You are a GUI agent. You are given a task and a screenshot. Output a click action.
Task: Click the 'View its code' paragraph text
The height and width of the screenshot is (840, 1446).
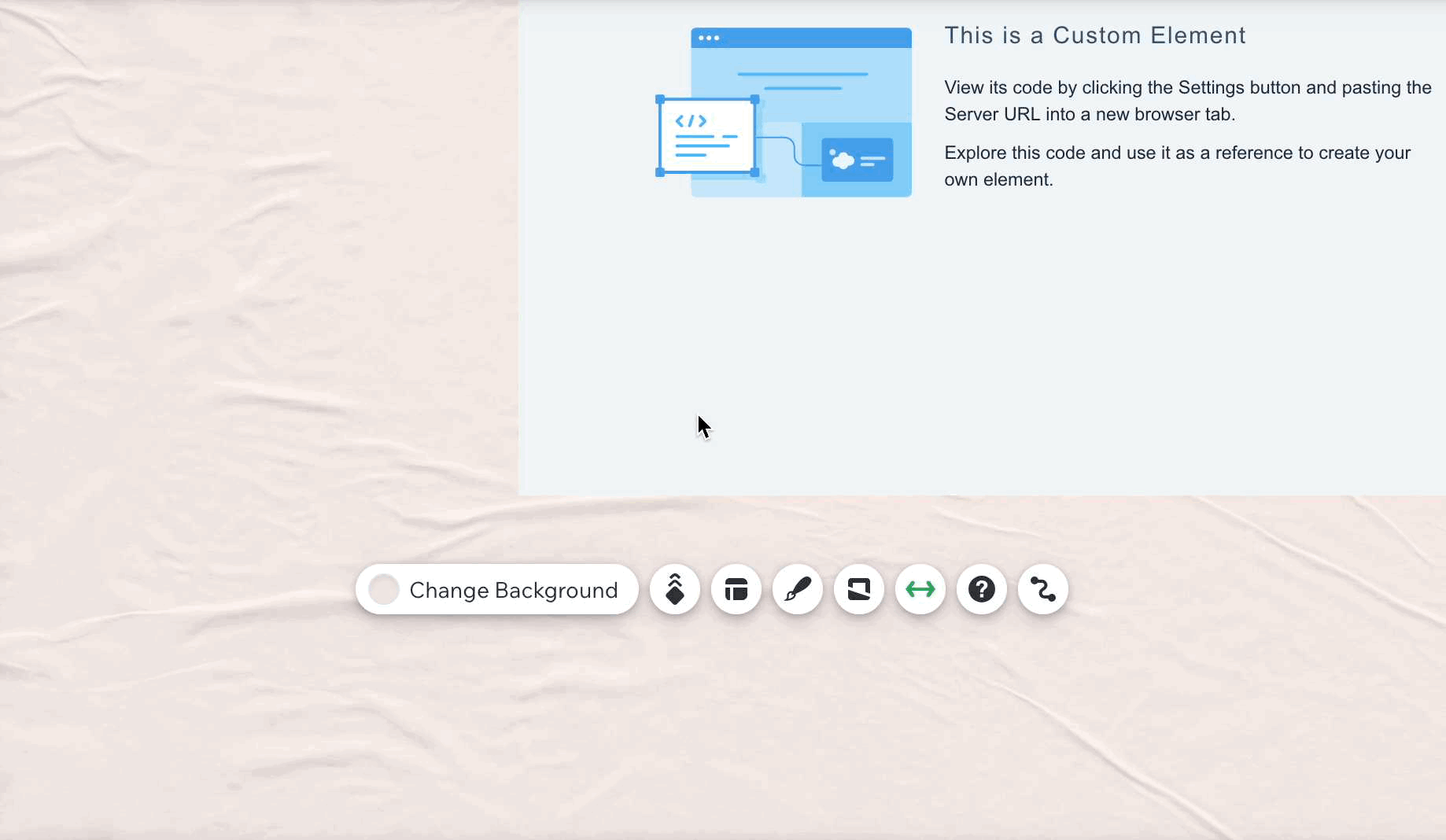point(1186,101)
